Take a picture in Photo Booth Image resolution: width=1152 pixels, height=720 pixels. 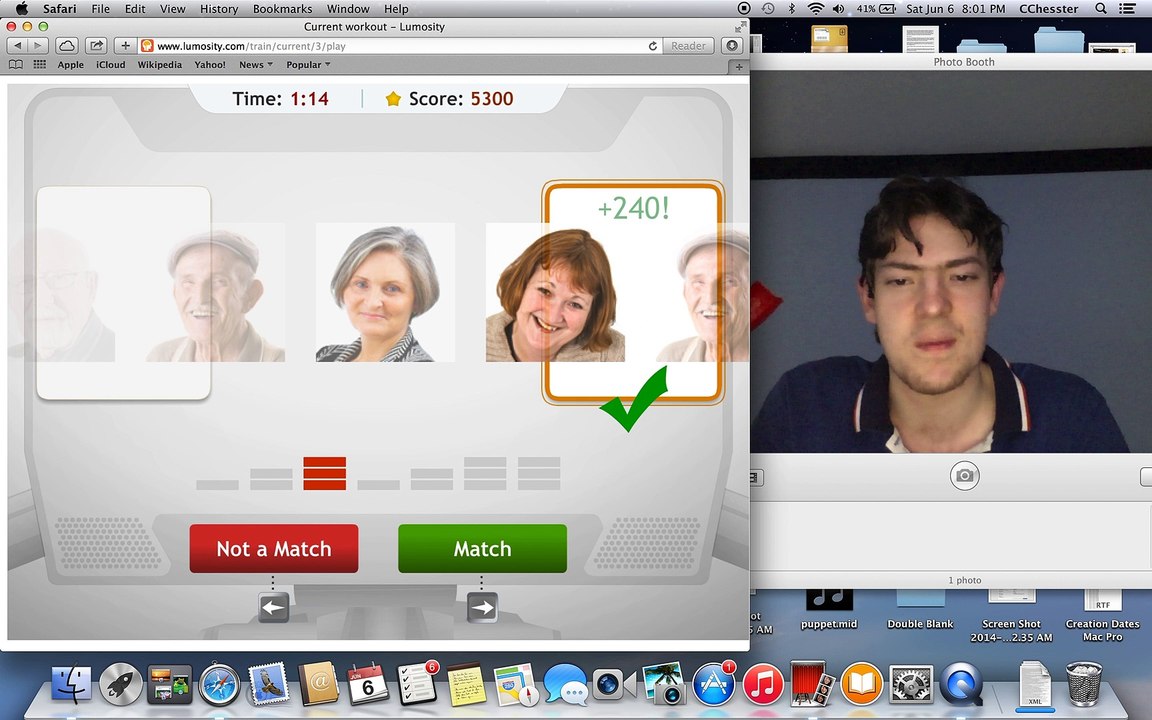[964, 476]
